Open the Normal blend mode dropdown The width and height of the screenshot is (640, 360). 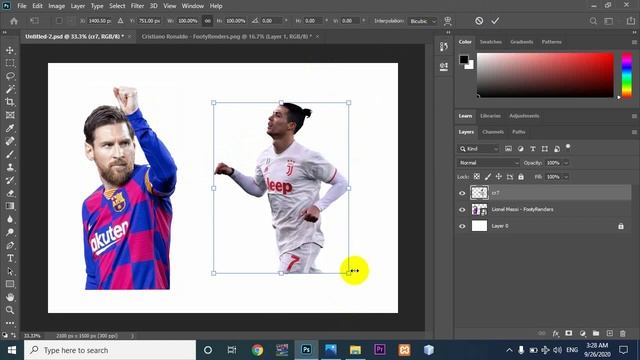pyautogui.click(x=488, y=163)
